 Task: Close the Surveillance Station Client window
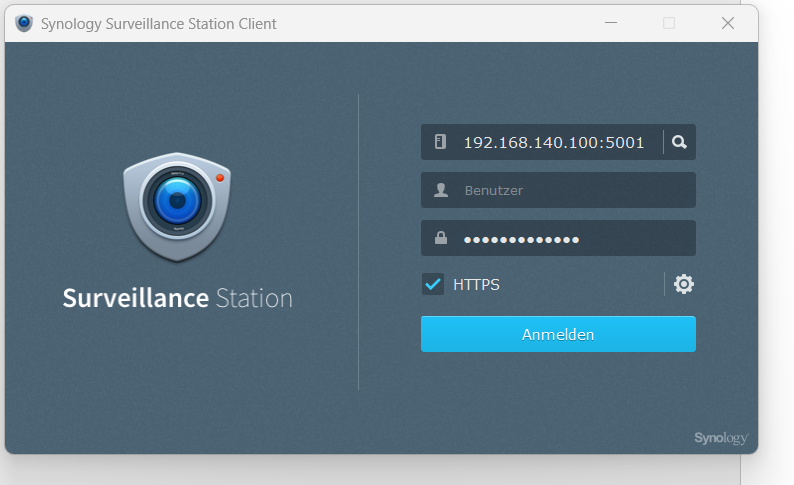coord(728,23)
